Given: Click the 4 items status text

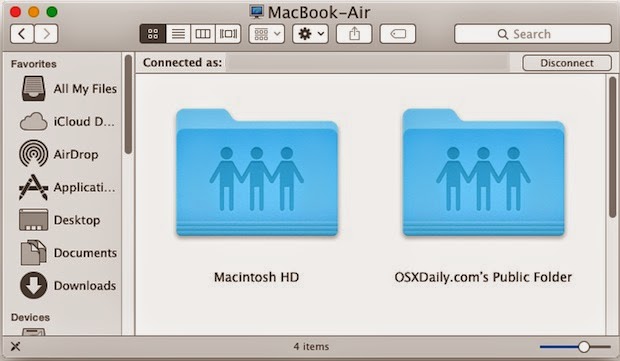Looking at the screenshot, I should [x=311, y=347].
